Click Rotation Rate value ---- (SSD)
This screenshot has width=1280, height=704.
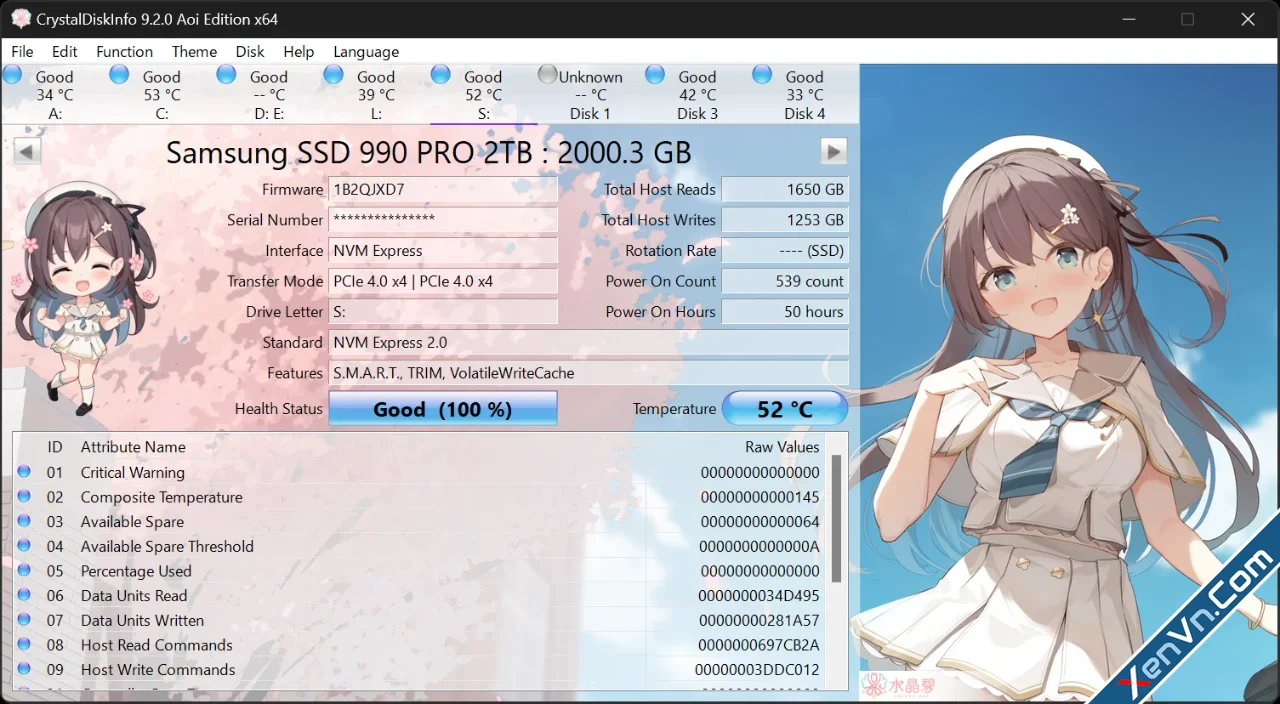(x=785, y=250)
